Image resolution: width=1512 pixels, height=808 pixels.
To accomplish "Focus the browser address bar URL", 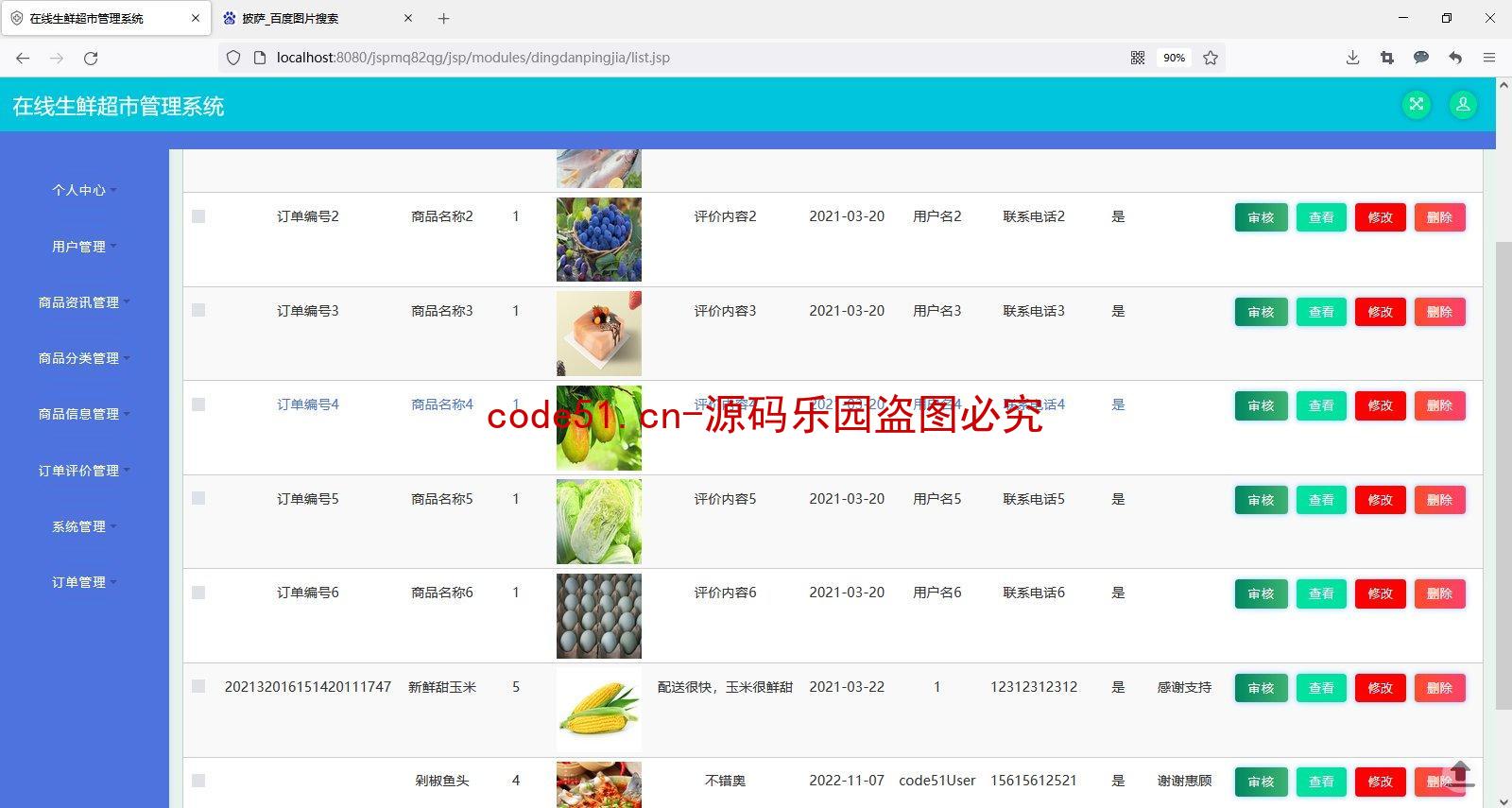I will [472, 58].
